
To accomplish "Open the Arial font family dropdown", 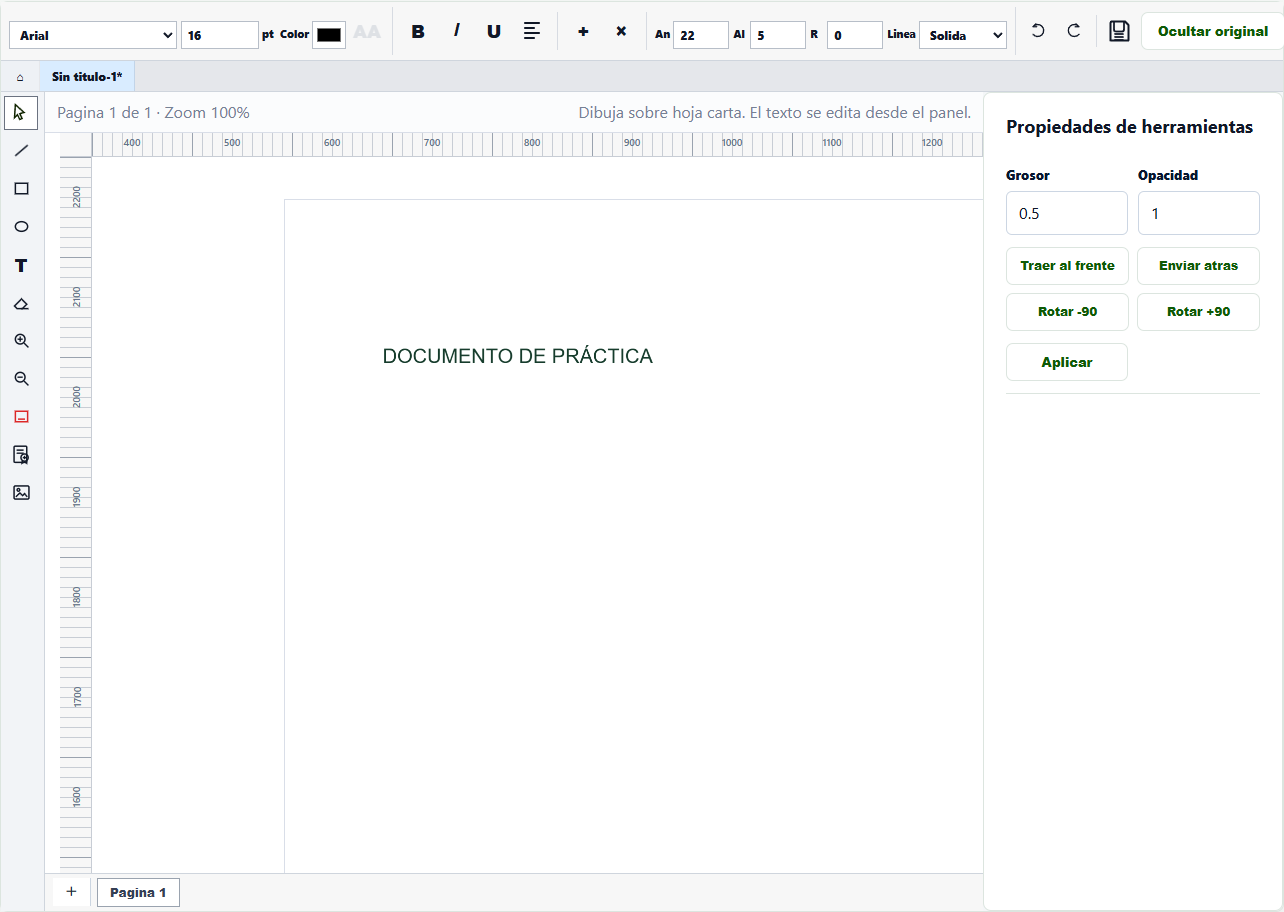I will [x=93, y=35].
